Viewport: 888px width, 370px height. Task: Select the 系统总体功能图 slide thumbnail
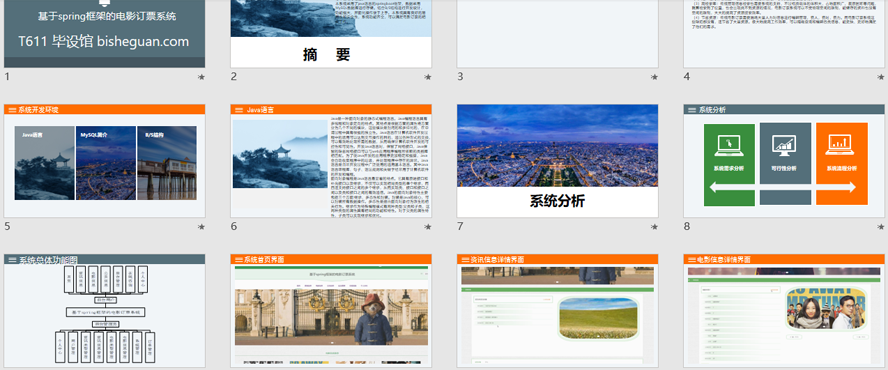click(104, 311)
